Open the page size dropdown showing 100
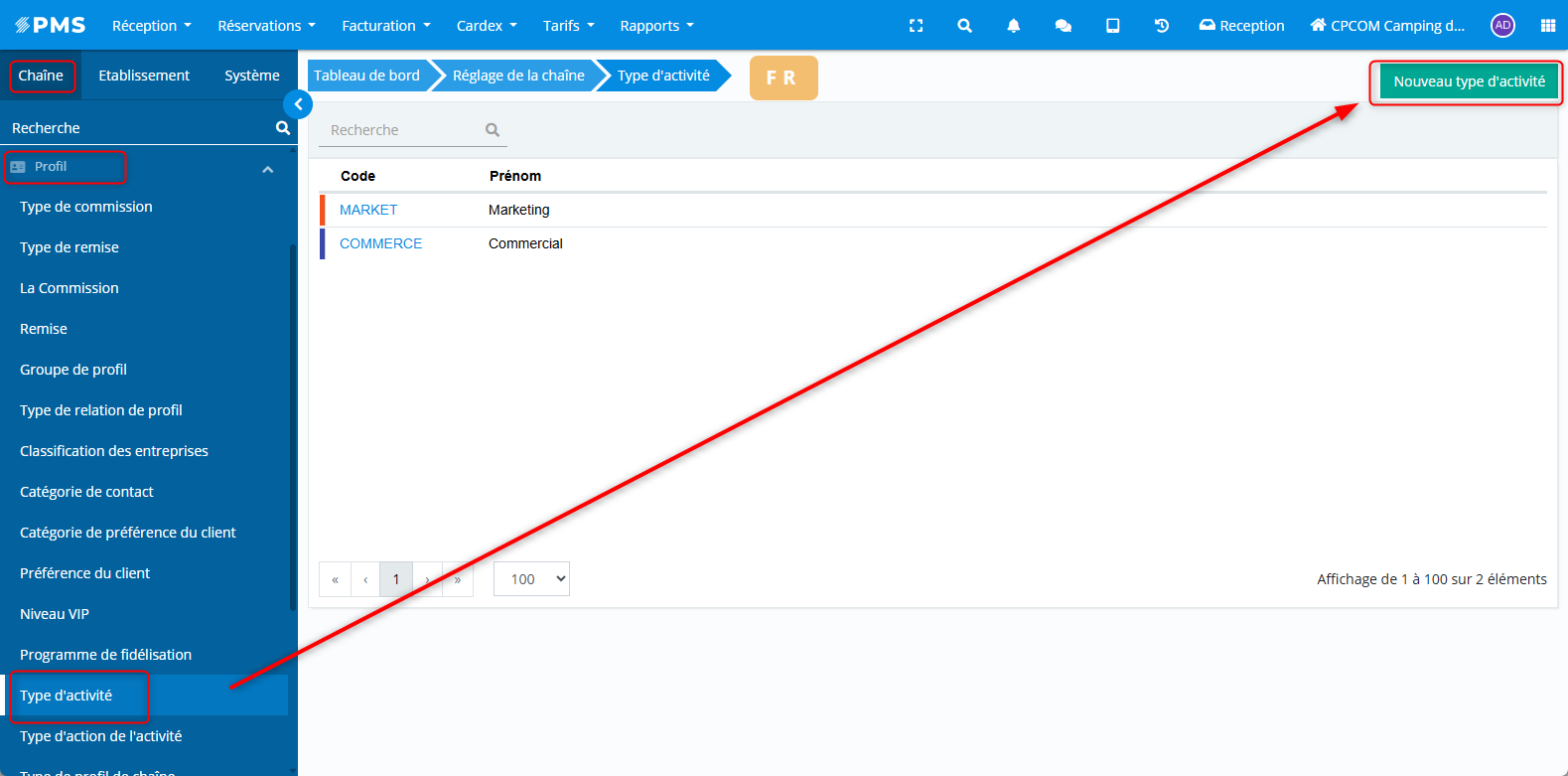The image size is (1568, 776). coord(531,579)
